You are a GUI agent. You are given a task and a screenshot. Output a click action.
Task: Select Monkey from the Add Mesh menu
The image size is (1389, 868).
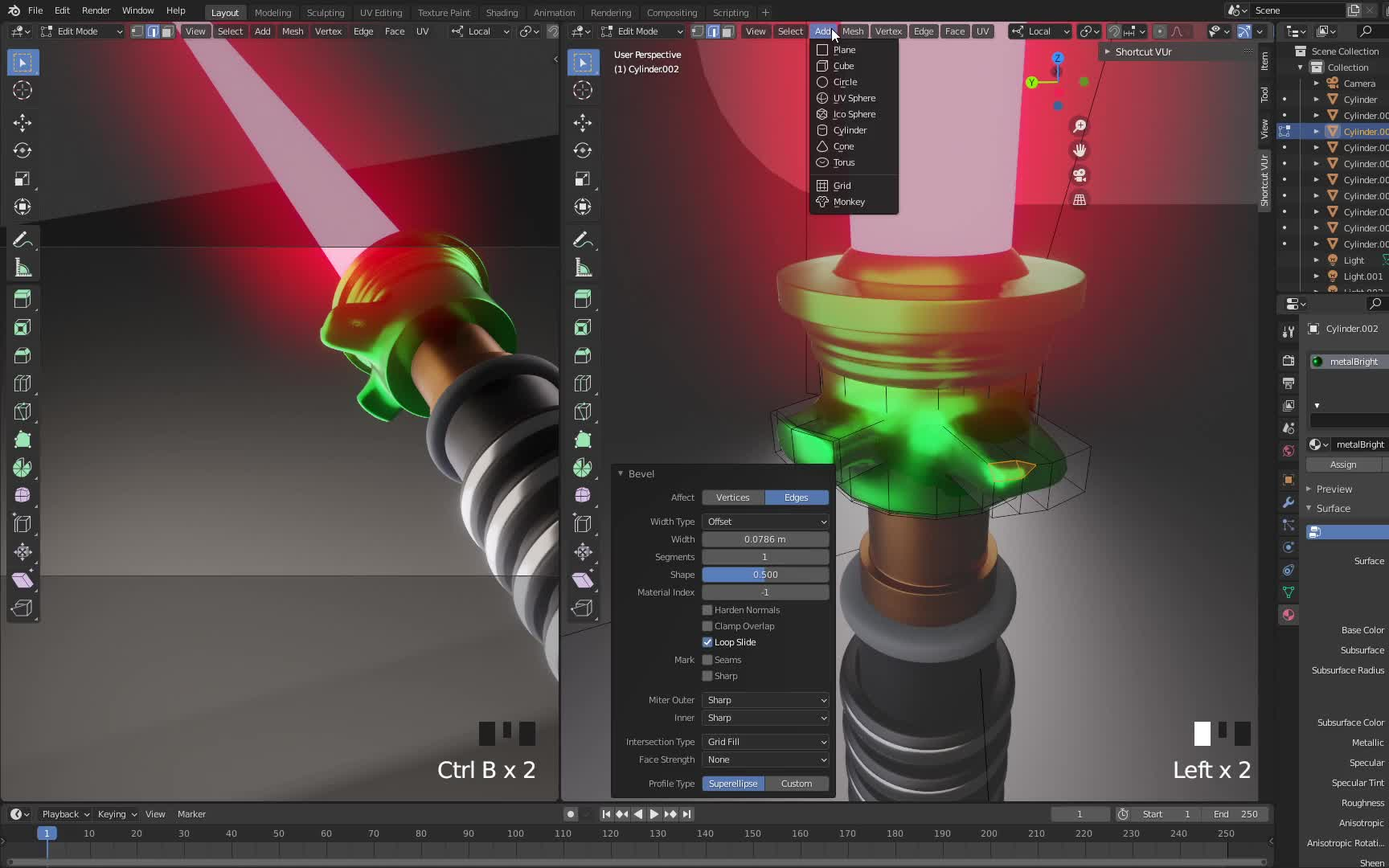click(x=849, y=202)
